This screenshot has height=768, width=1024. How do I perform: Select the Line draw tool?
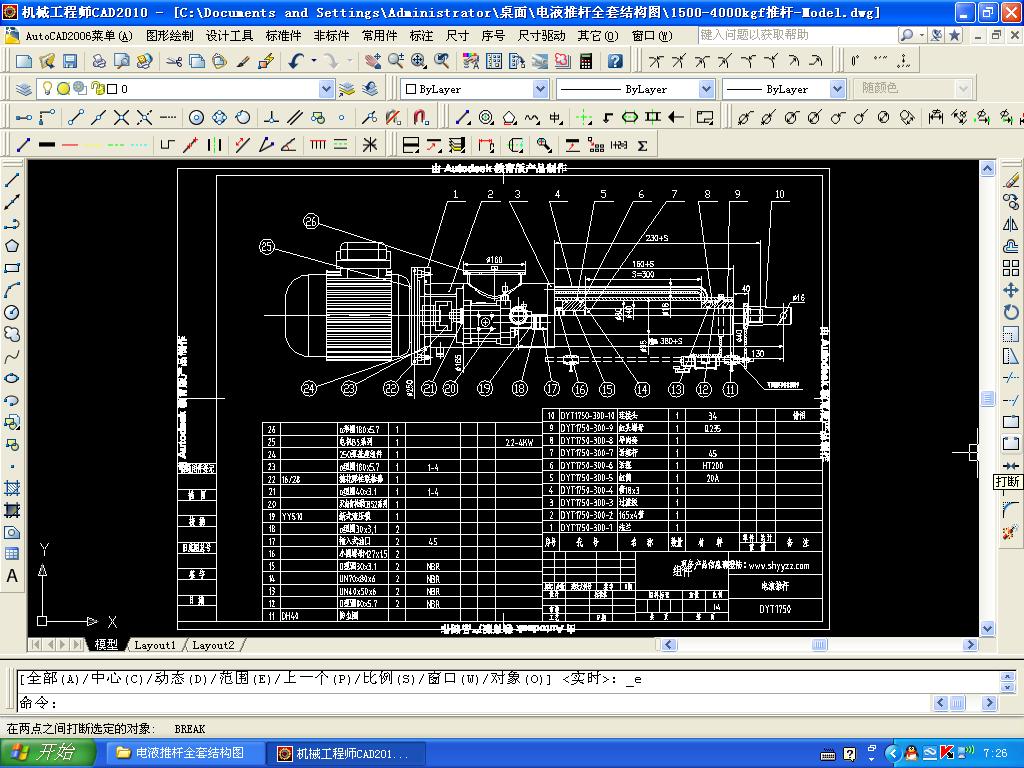coord(12,181)
